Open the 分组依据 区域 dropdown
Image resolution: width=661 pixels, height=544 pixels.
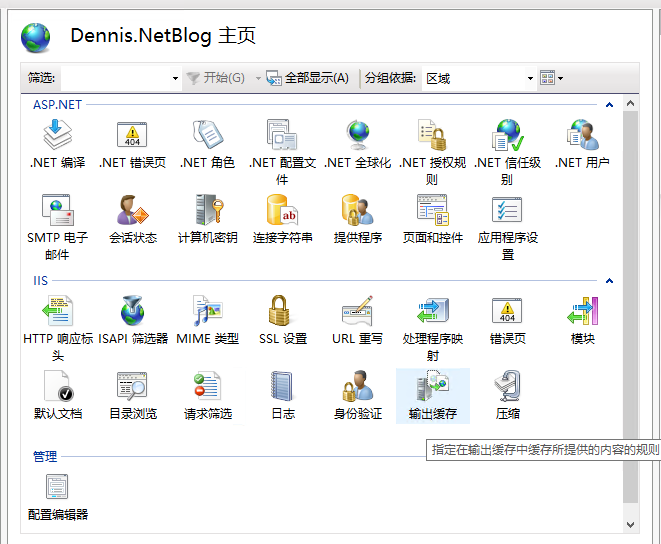coord(530,78)
